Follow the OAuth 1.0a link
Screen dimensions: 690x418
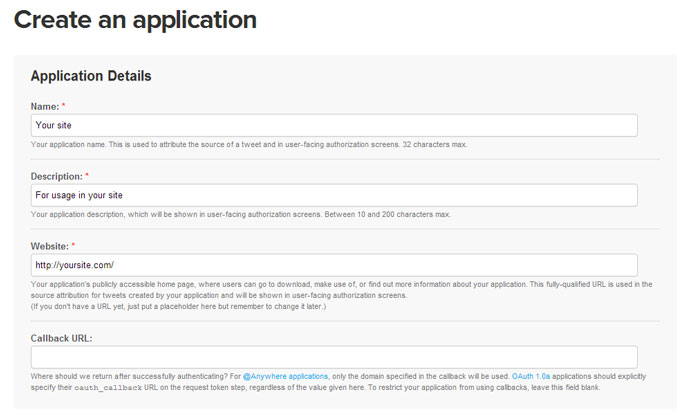pos(531,377)
